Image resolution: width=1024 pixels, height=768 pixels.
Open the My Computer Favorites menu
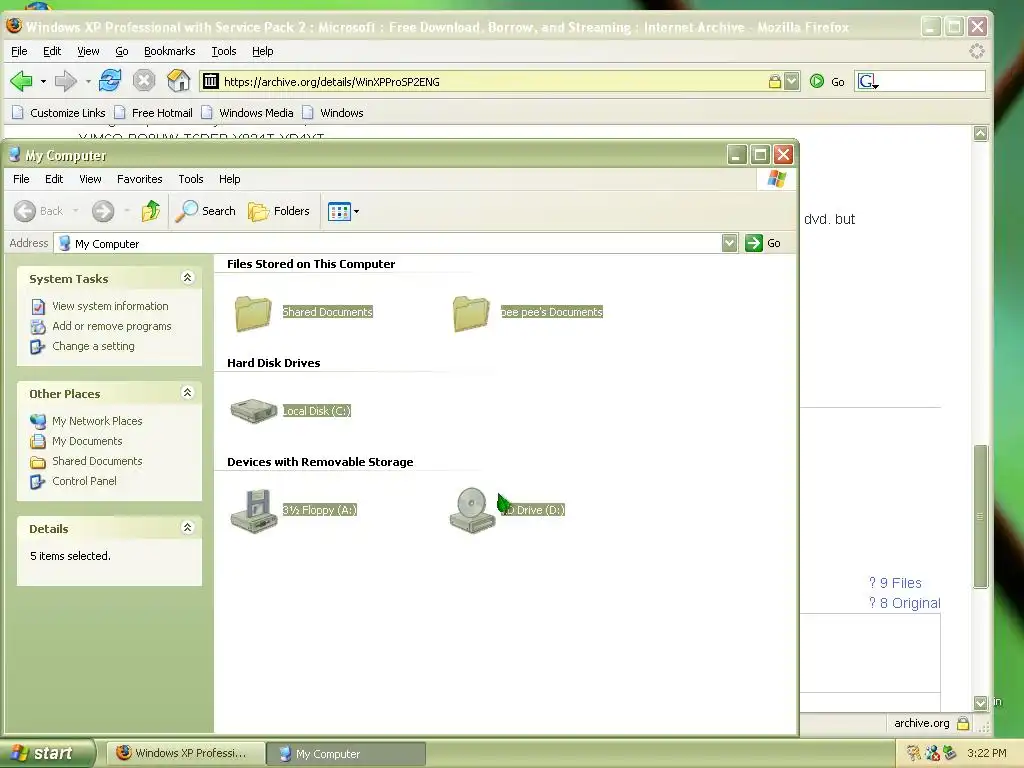[x=140, y=179]
